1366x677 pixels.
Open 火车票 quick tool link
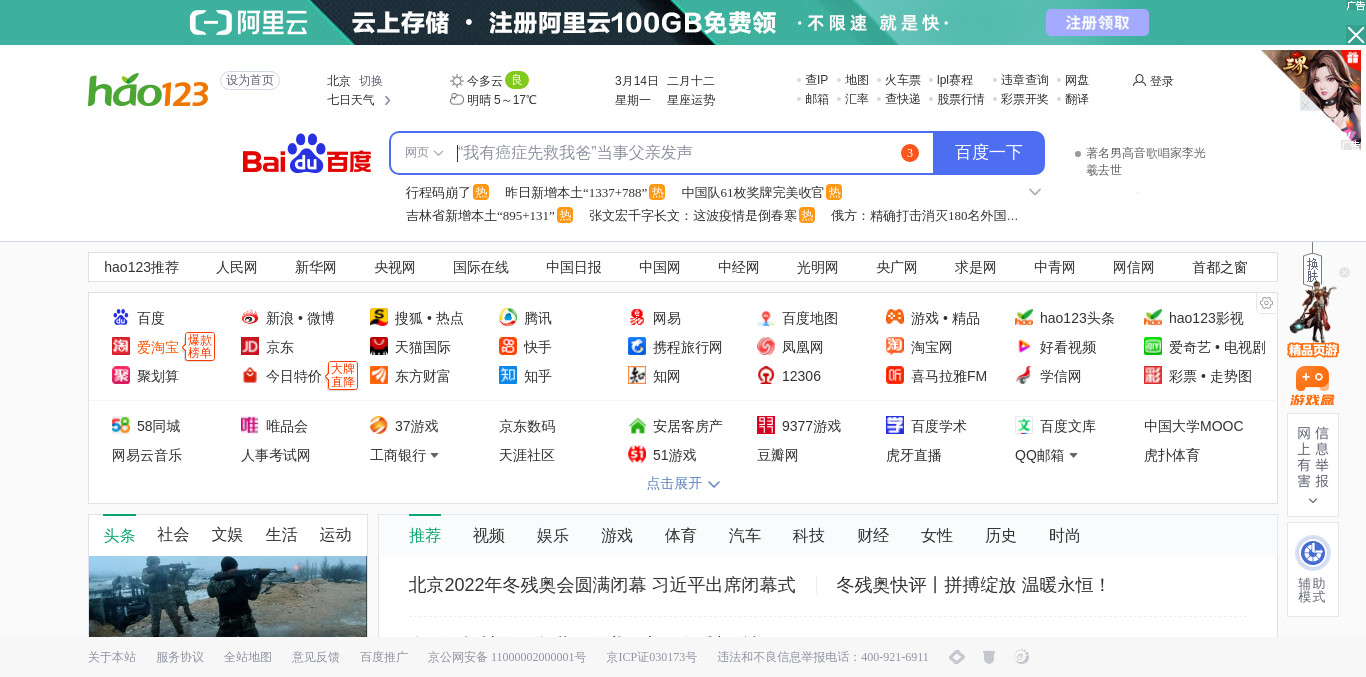click(903, 80)
